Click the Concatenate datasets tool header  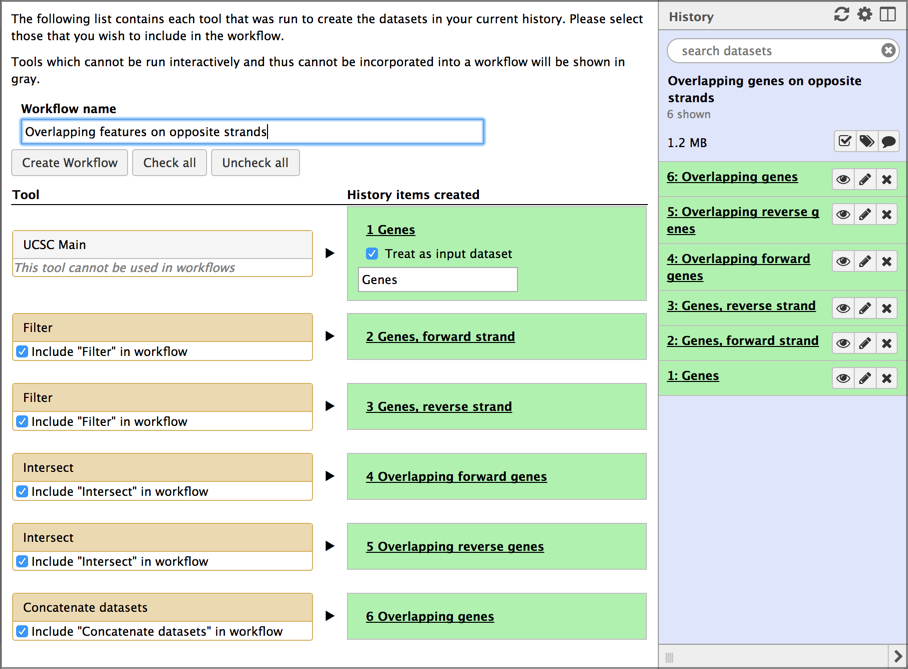coord(162,607)
